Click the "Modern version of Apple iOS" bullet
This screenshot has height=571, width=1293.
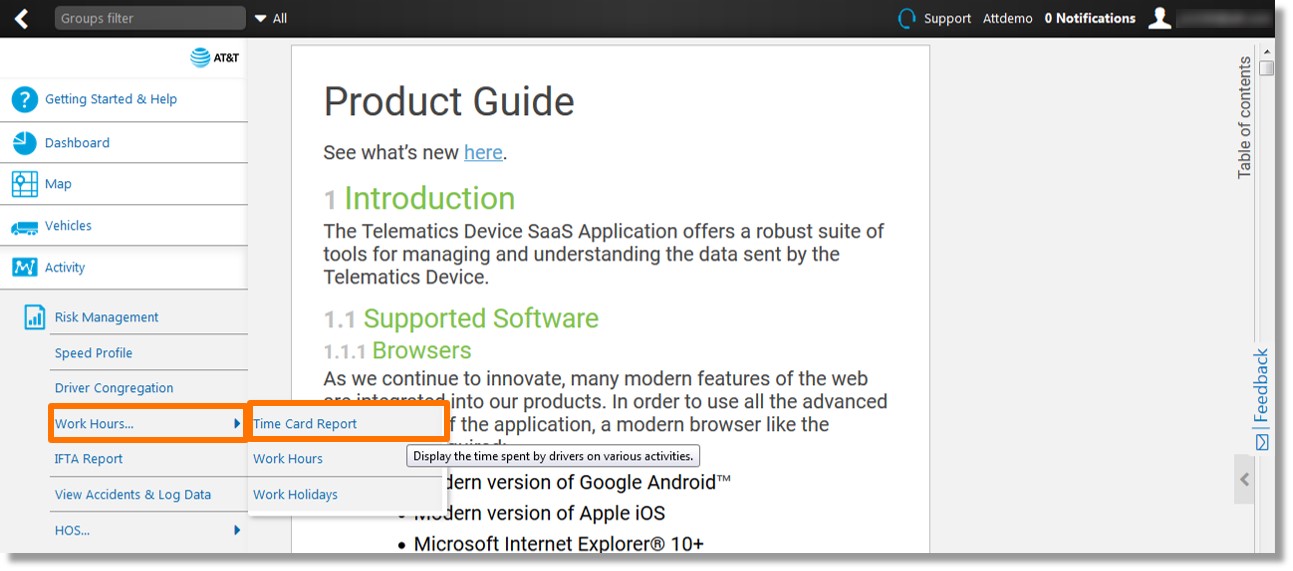pyautogui.click(x=539, y=513)
